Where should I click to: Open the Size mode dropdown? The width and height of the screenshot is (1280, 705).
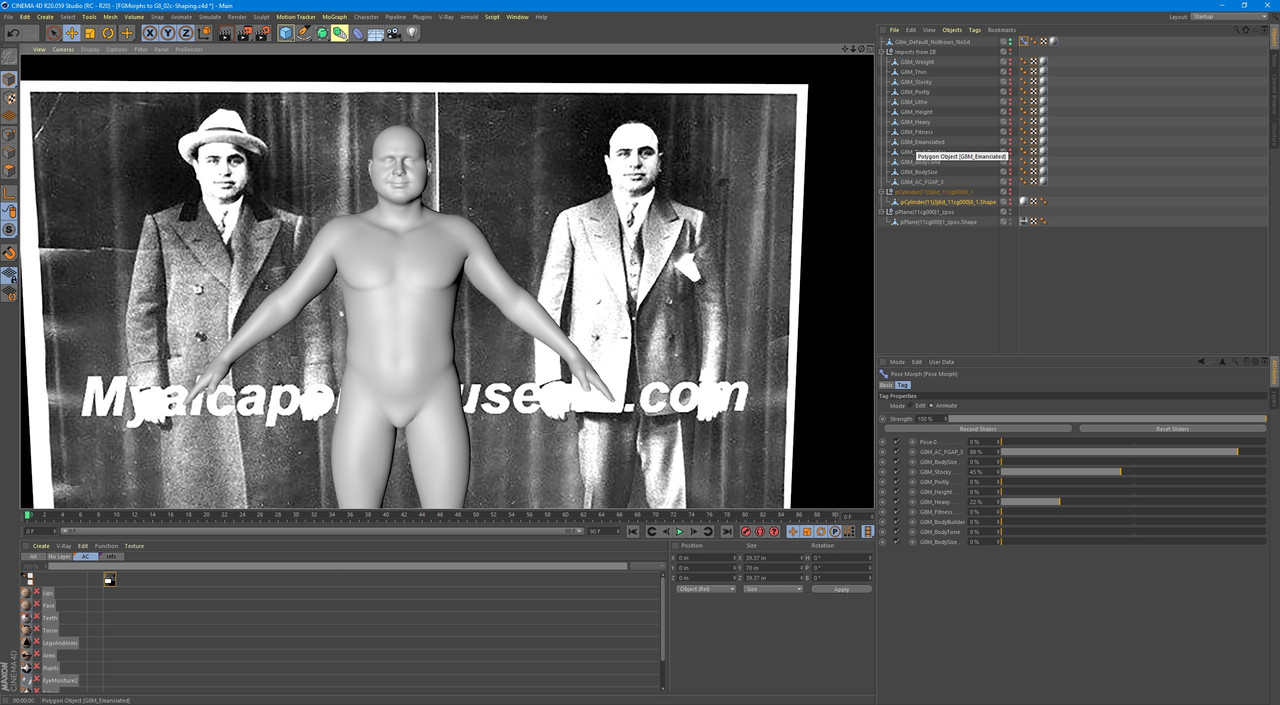tap(772, 589)
